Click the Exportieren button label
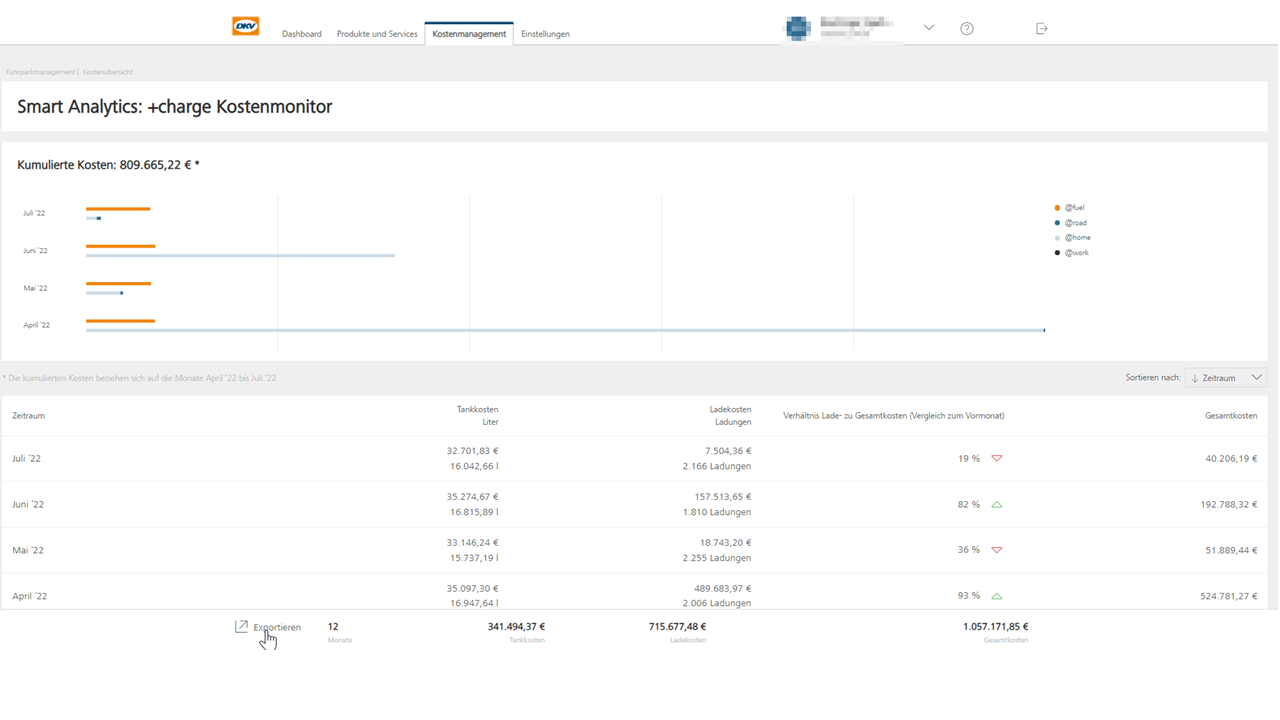1280x720 pixels. [x=277, y=628]
